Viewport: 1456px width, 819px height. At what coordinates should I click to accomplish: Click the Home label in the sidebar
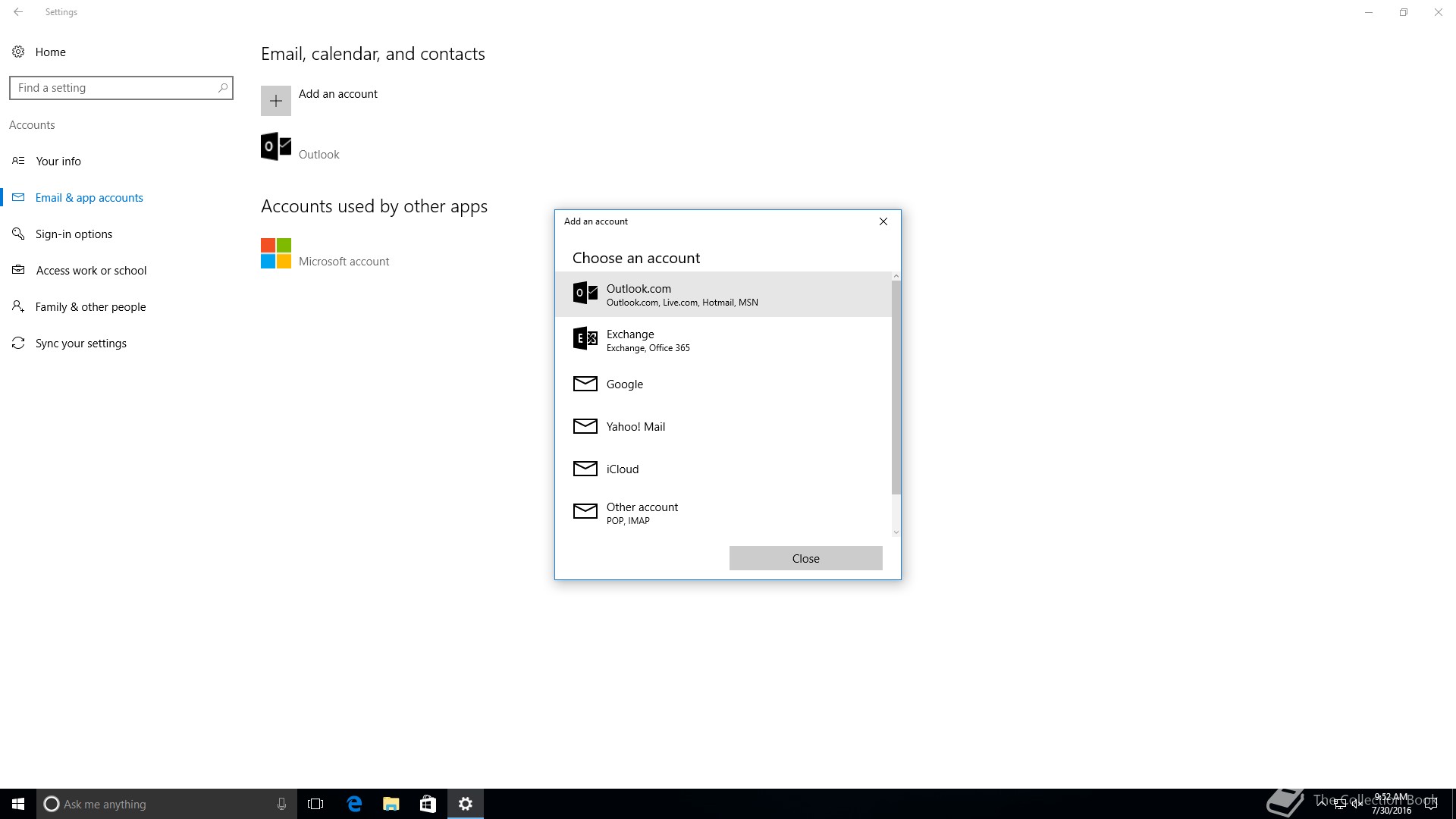pos(51,52)
